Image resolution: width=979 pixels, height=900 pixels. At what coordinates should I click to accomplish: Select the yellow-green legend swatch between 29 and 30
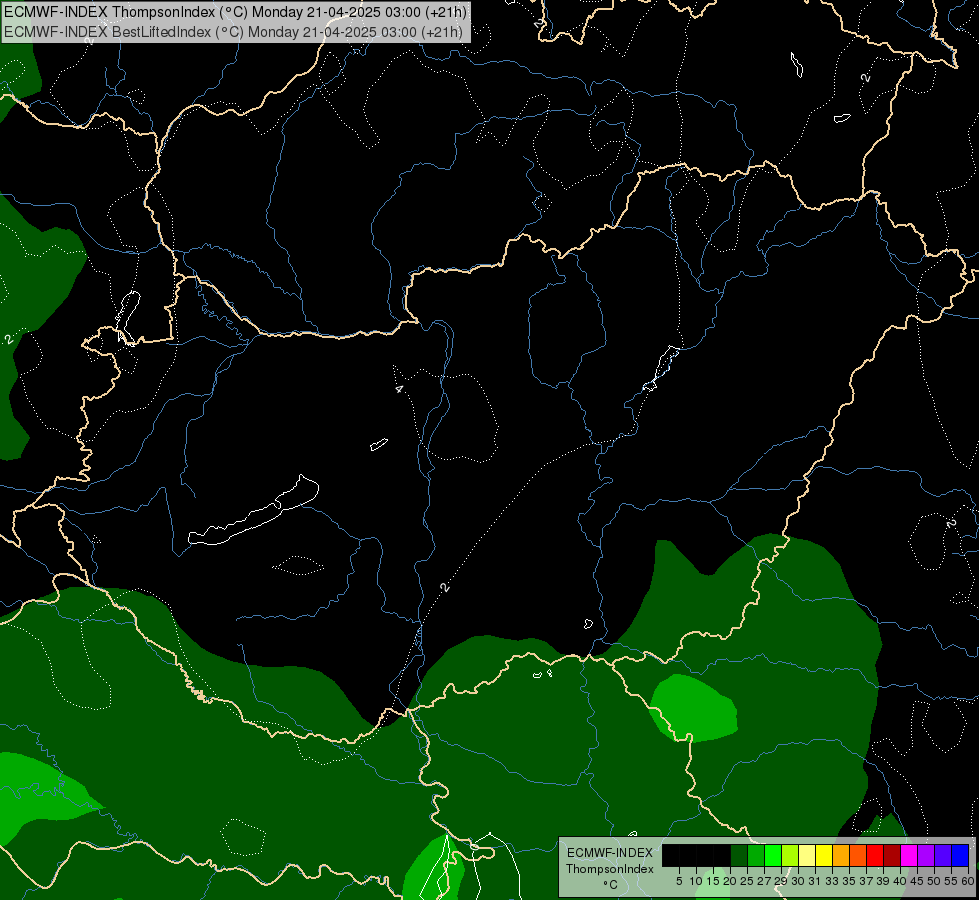790,855
